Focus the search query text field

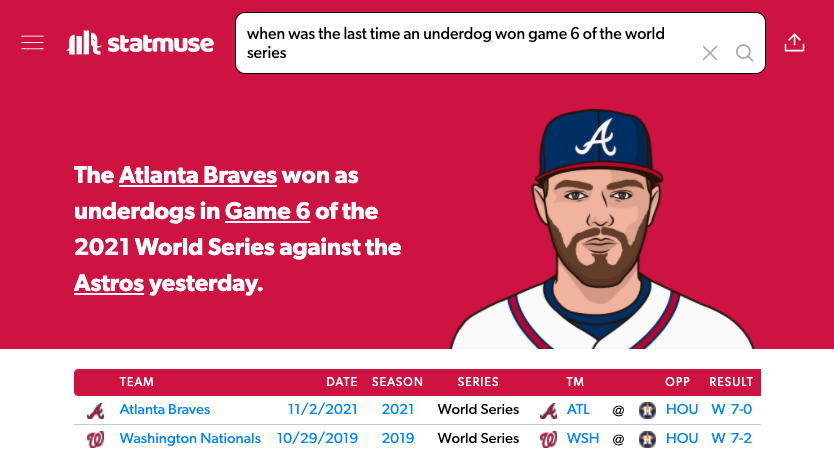[468, 43]
